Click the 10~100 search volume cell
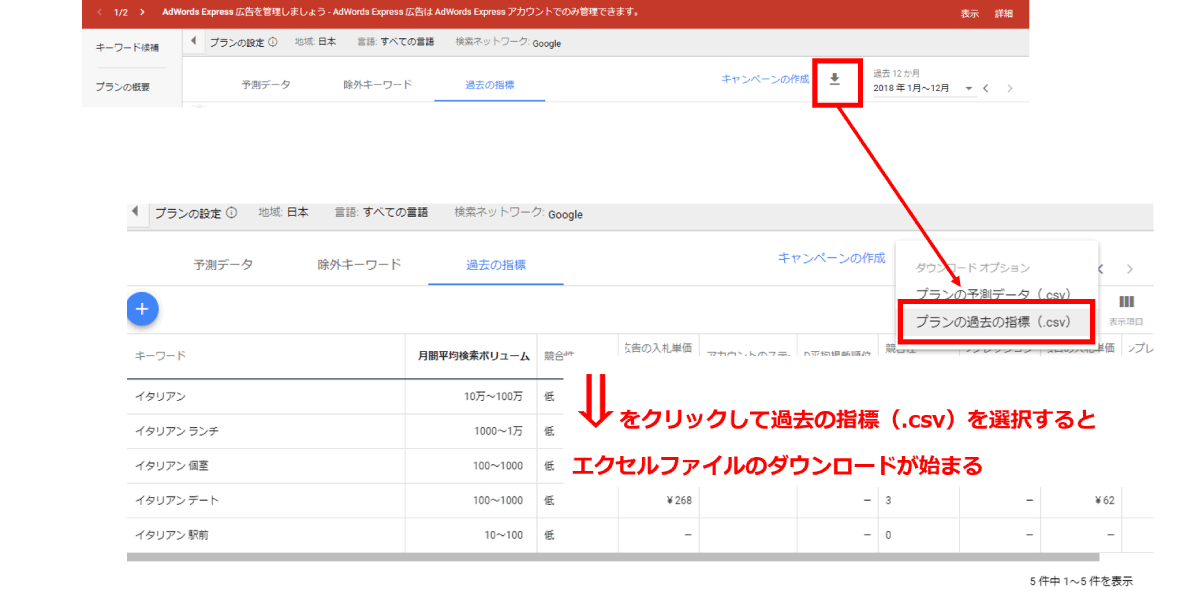This screenshot has width=1200, height=600. [504, 535]
